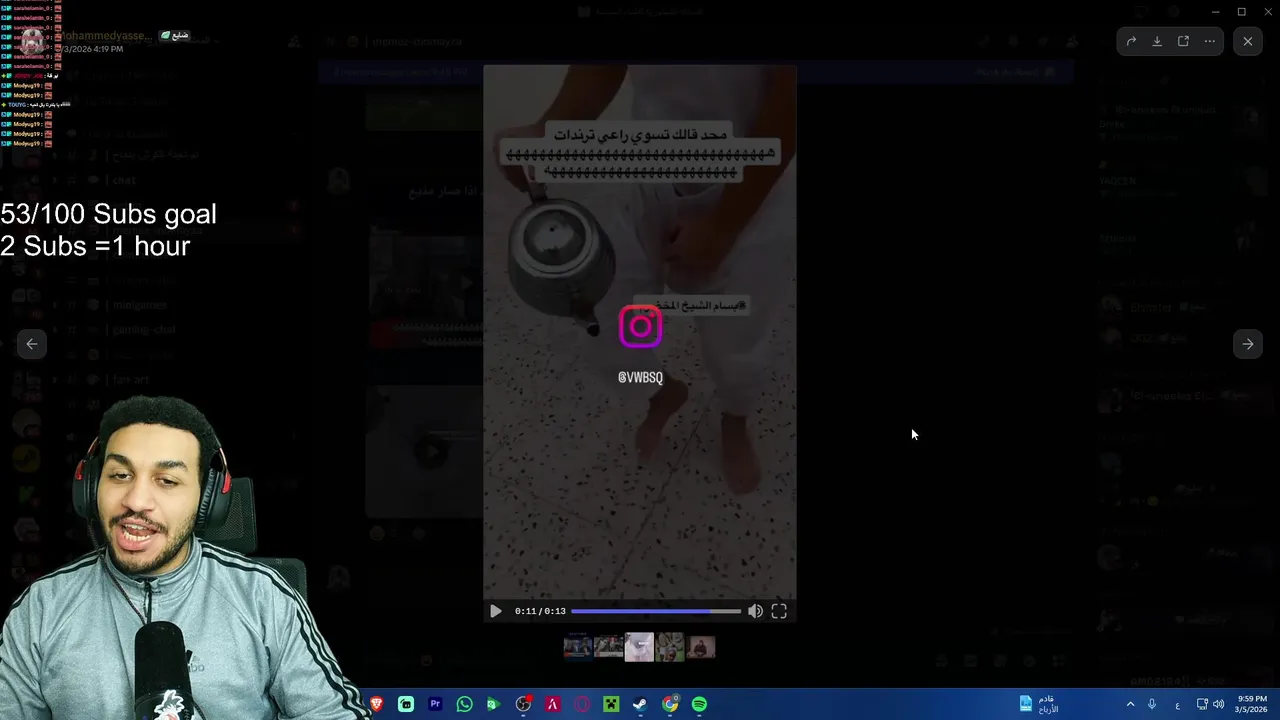Click the @VWBSQ handle text
This screenshot has height=720, width=1280.
640,377
